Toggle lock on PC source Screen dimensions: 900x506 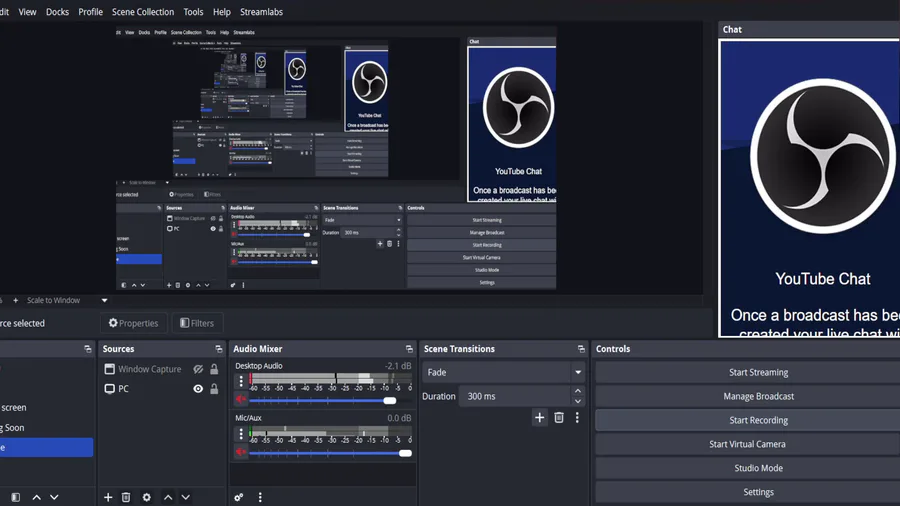point(214,389)
